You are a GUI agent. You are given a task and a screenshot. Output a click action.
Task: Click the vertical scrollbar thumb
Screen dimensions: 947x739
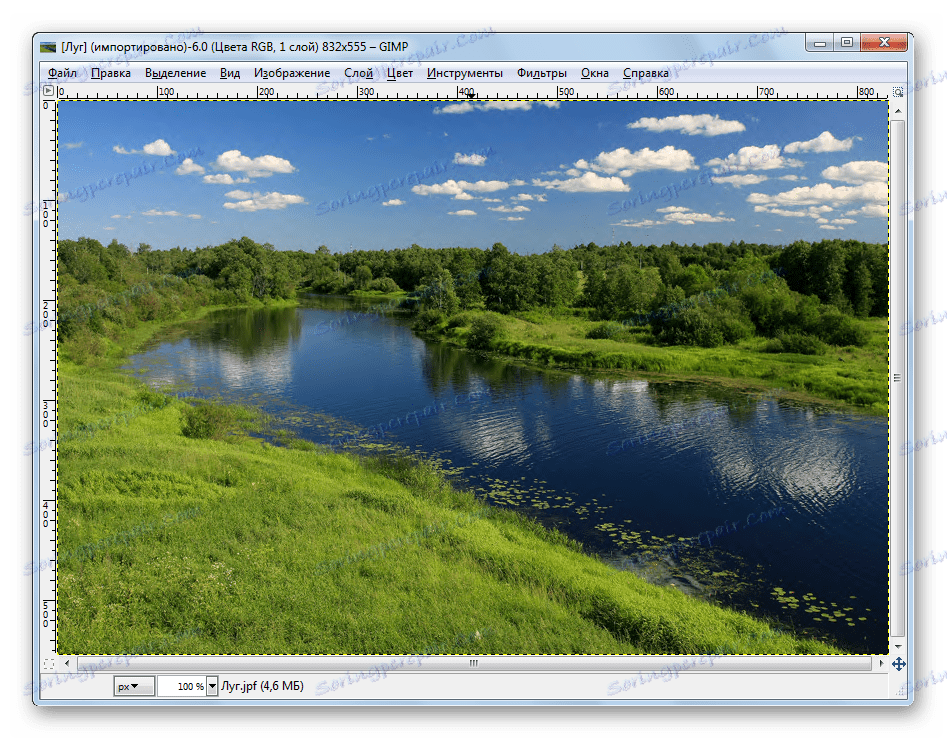[898, 378]
